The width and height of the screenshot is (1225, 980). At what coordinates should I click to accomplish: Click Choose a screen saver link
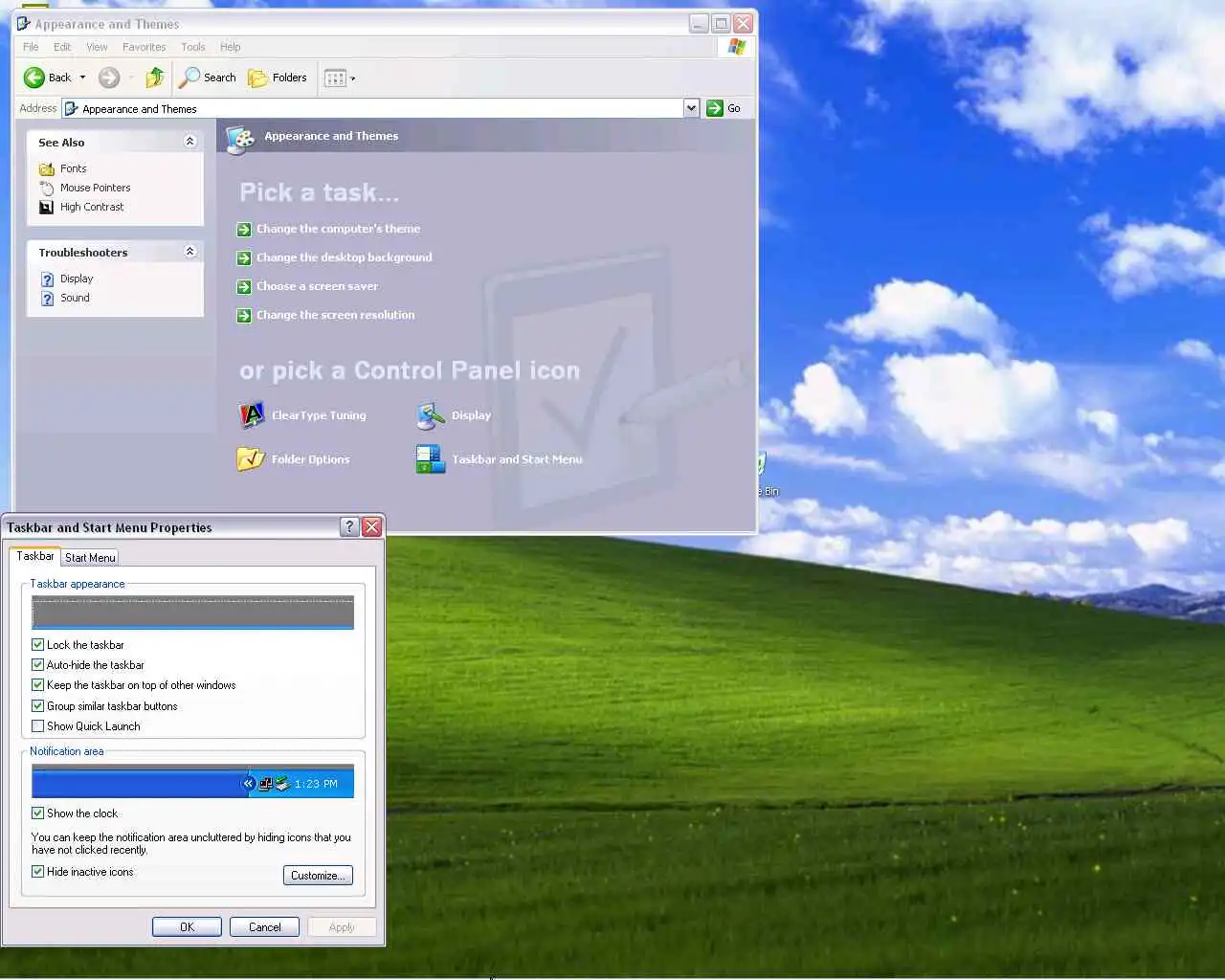(317, 286)
